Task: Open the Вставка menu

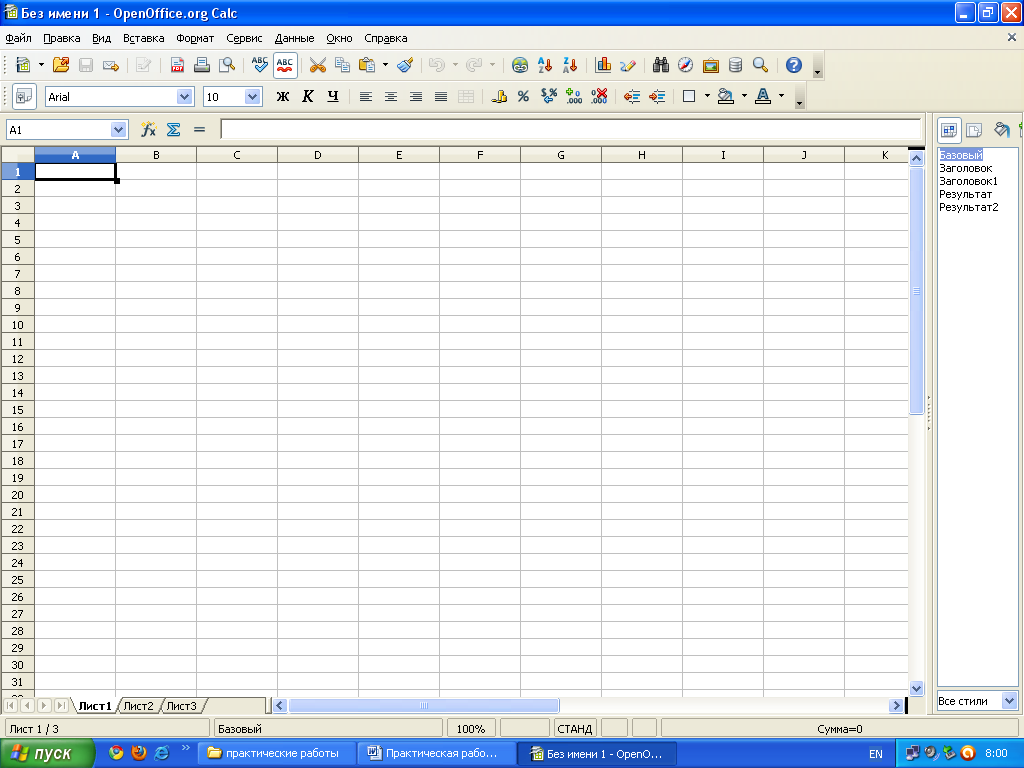Action: coord(144,38)
